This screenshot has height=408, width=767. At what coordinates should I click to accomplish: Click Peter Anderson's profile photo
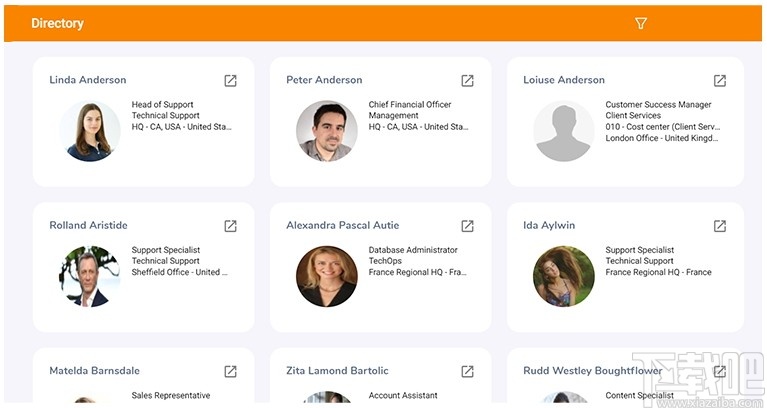(x=326, y=131)
